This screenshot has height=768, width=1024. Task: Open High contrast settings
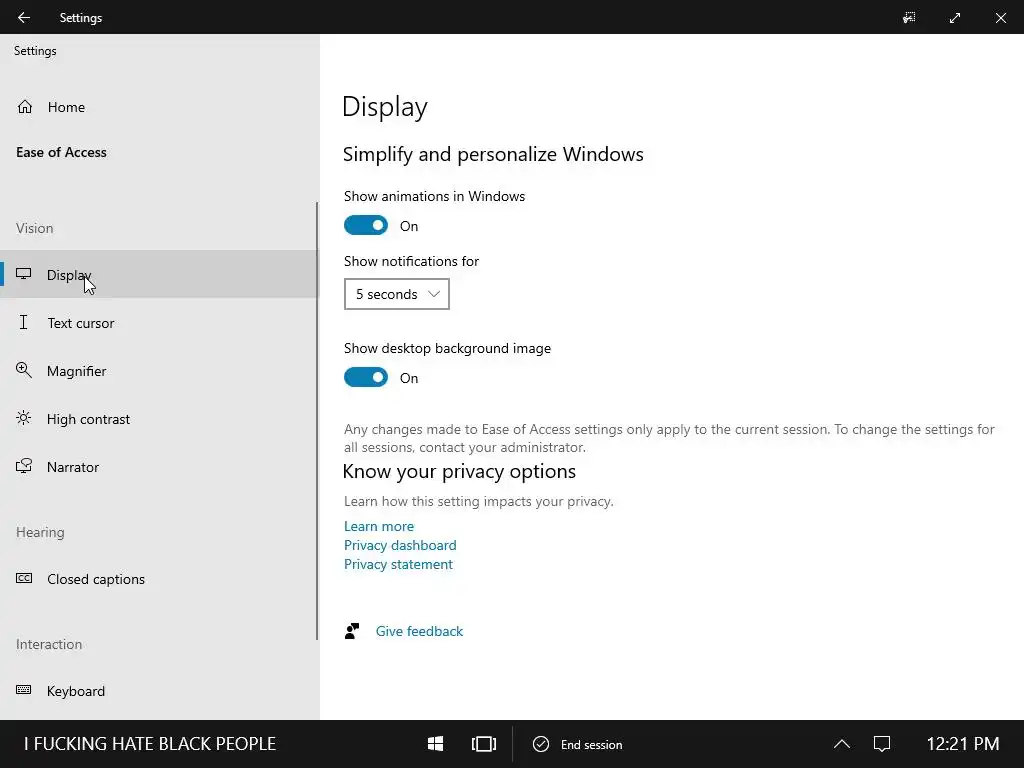(x=159, y=419)
